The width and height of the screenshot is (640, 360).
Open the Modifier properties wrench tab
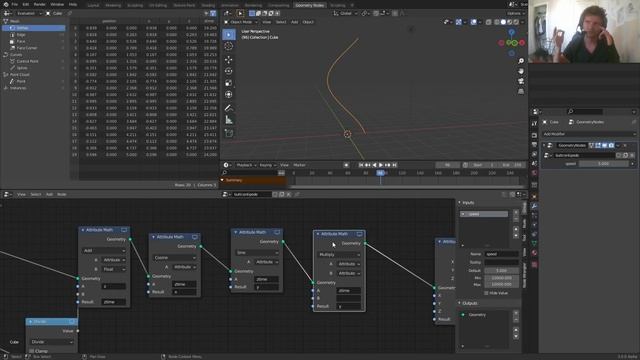coord(534,206)
